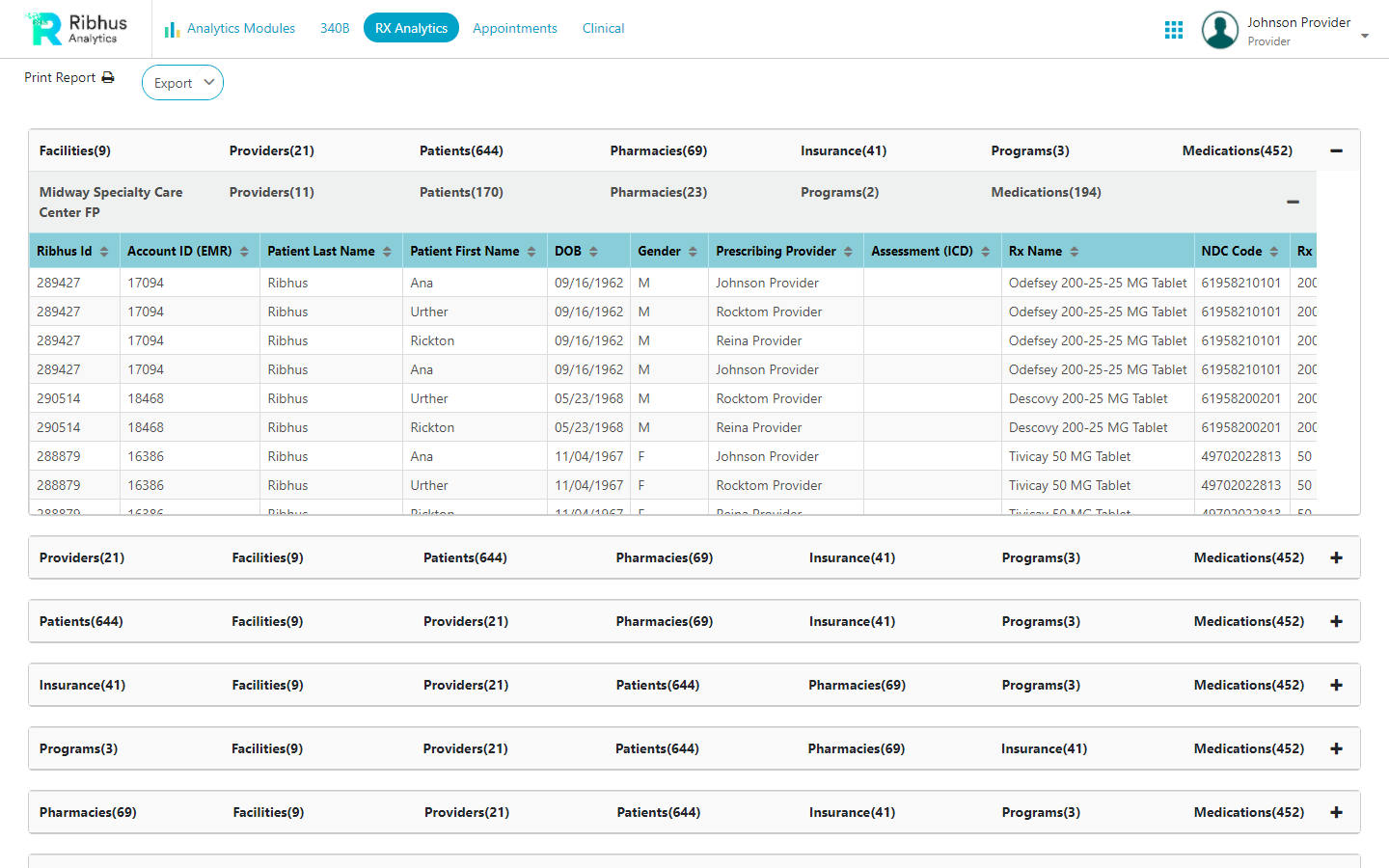Viewport: 1389px width, 868px height.
Task: Sort by NDC Code sort icon
Action: pyautogui.click(x=1273, y=252)
